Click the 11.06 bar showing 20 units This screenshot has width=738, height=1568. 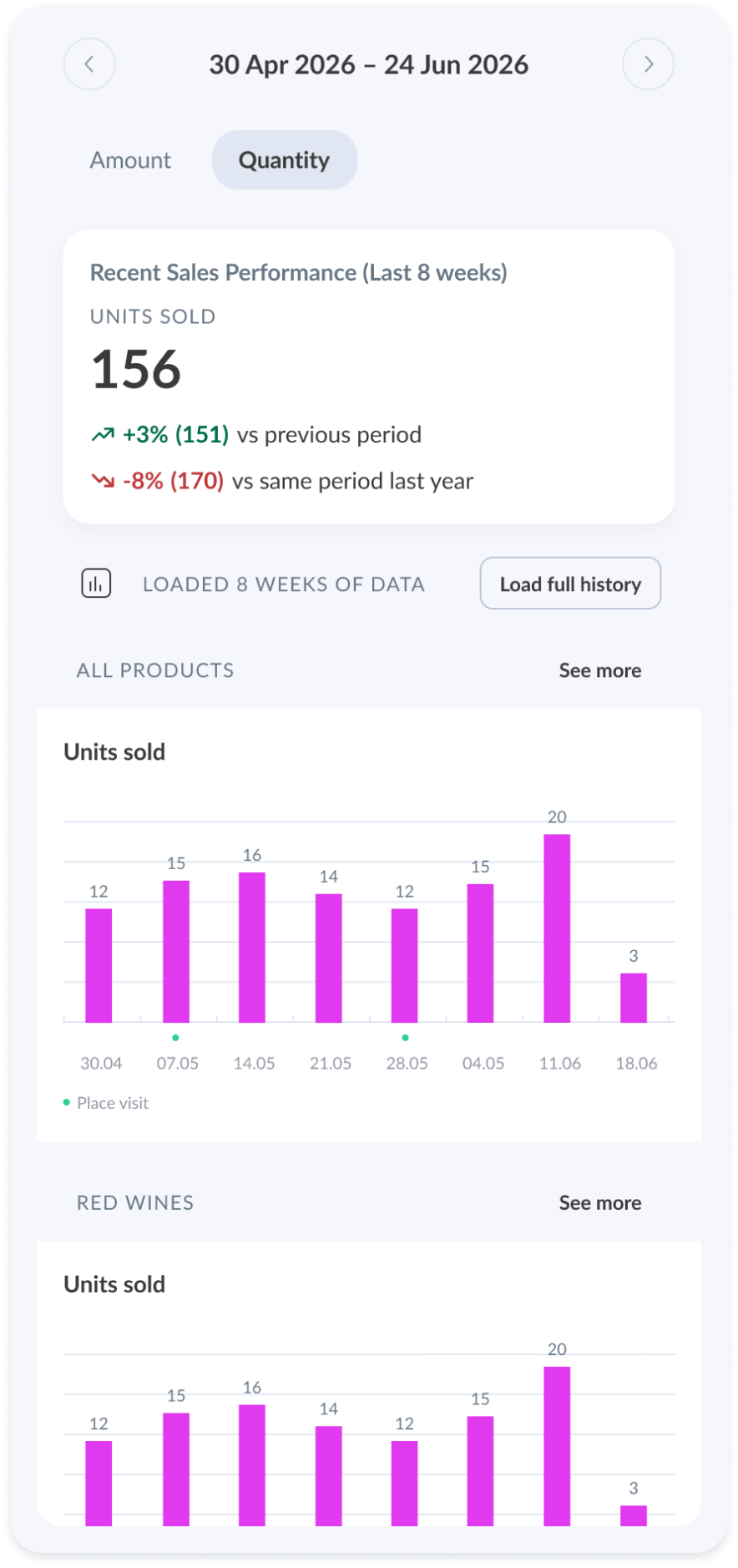(x=557, y=928)
